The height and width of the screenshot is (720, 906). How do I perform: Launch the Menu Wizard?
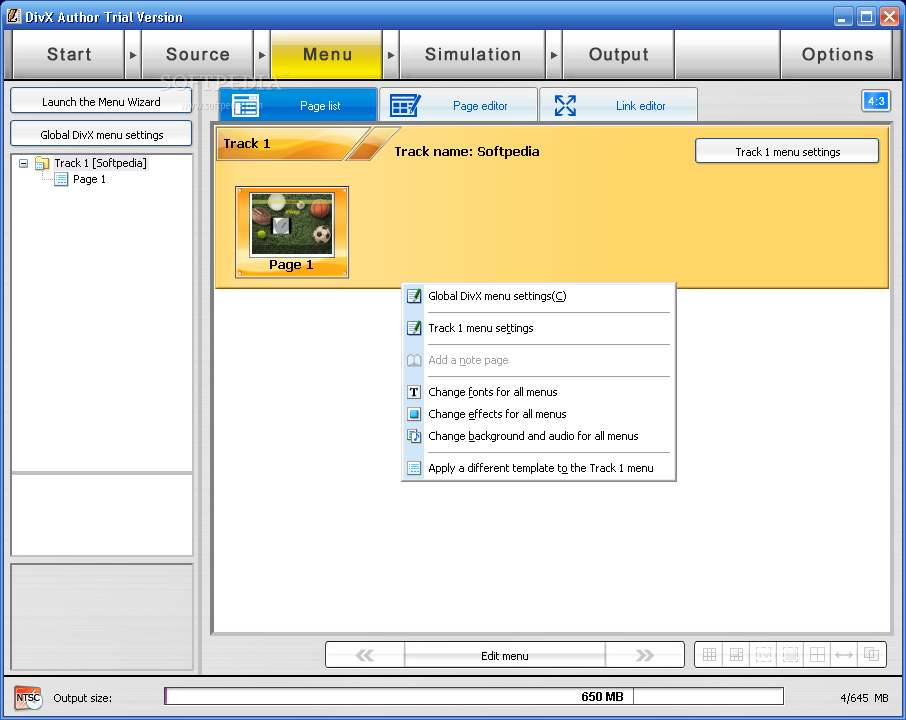coord(101,101)
